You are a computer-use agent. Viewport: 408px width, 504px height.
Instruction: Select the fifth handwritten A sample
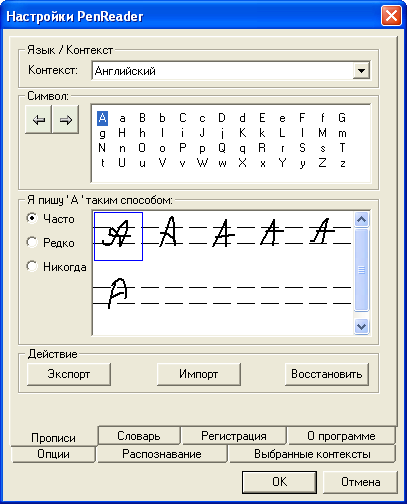tap(322, 231)
